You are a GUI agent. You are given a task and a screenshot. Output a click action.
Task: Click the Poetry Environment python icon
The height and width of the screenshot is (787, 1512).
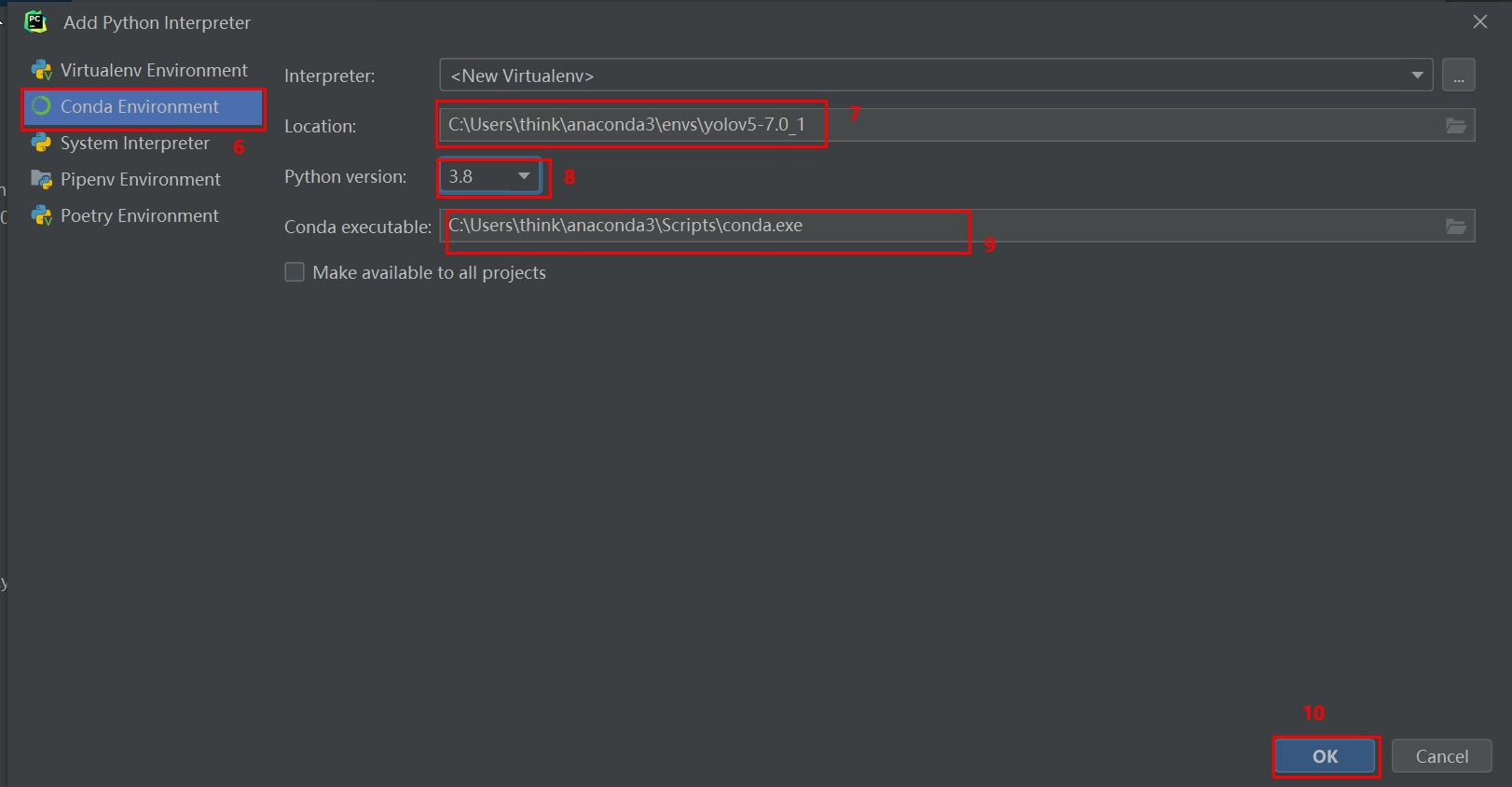pos(41,215)
